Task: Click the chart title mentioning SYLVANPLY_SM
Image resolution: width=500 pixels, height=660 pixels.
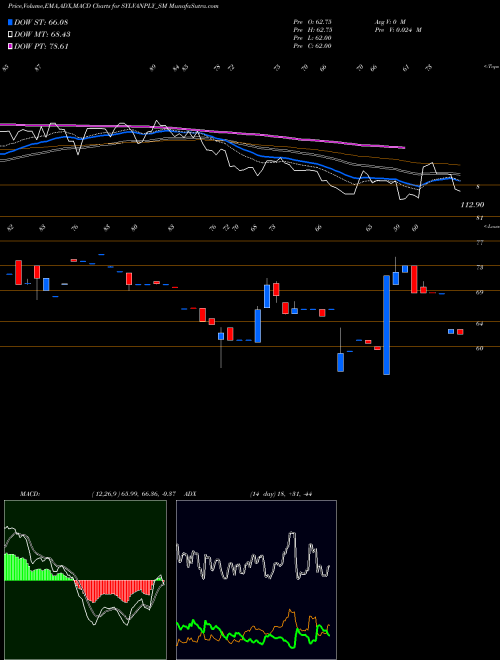Action: [x=113, y=7]
